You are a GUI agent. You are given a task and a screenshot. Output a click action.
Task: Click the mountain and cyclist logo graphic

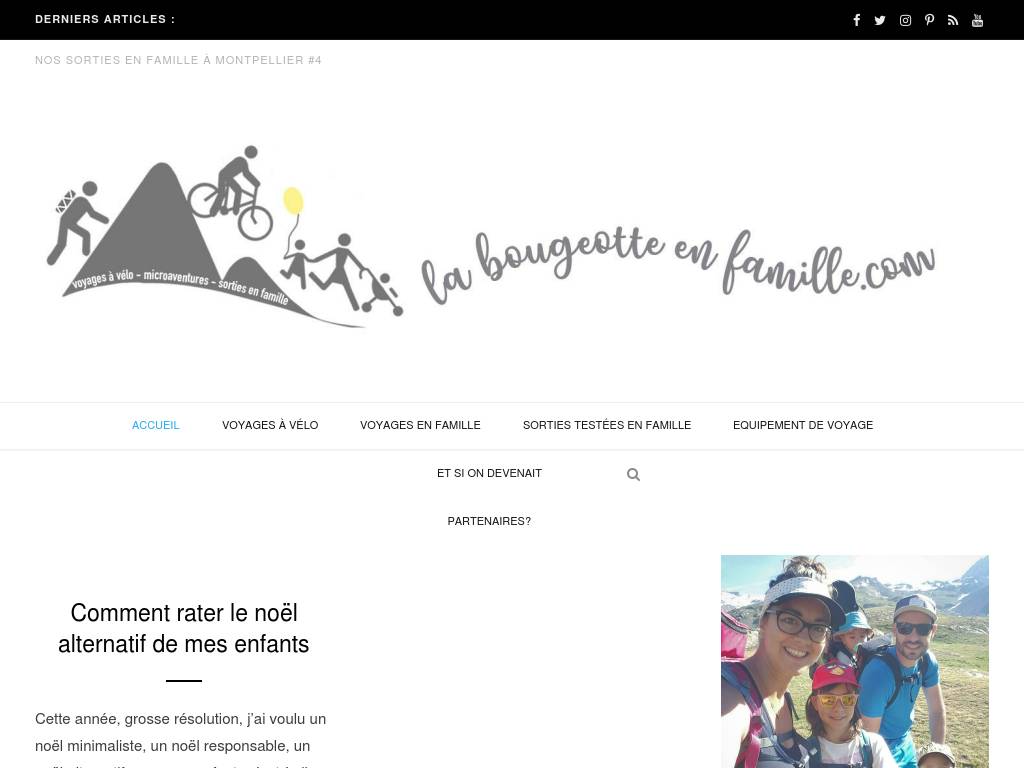click(x=224, y=236)
